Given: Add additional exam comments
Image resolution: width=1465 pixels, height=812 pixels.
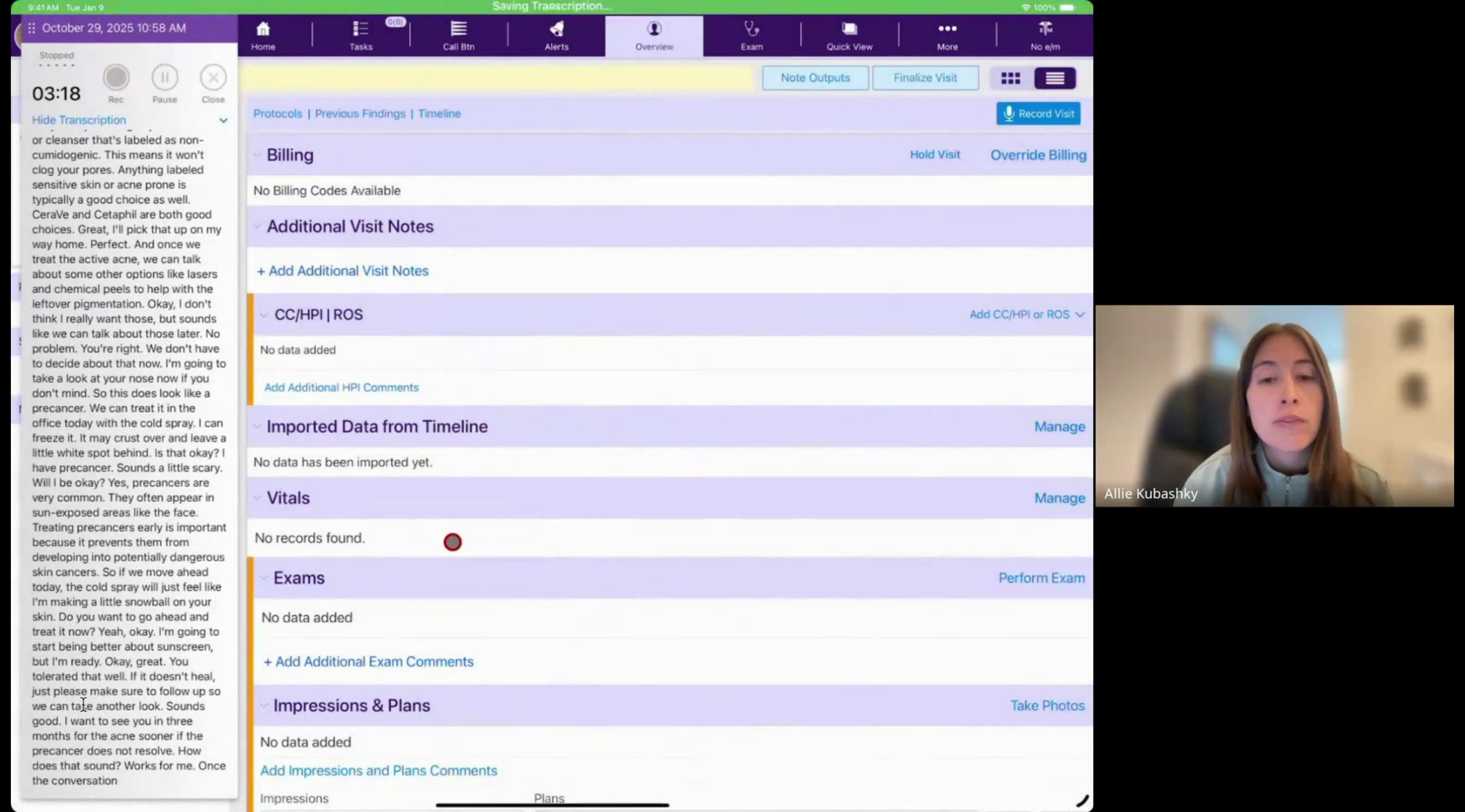Looking at the screenshot, I should pyautogui.click(x=368, y=661).
